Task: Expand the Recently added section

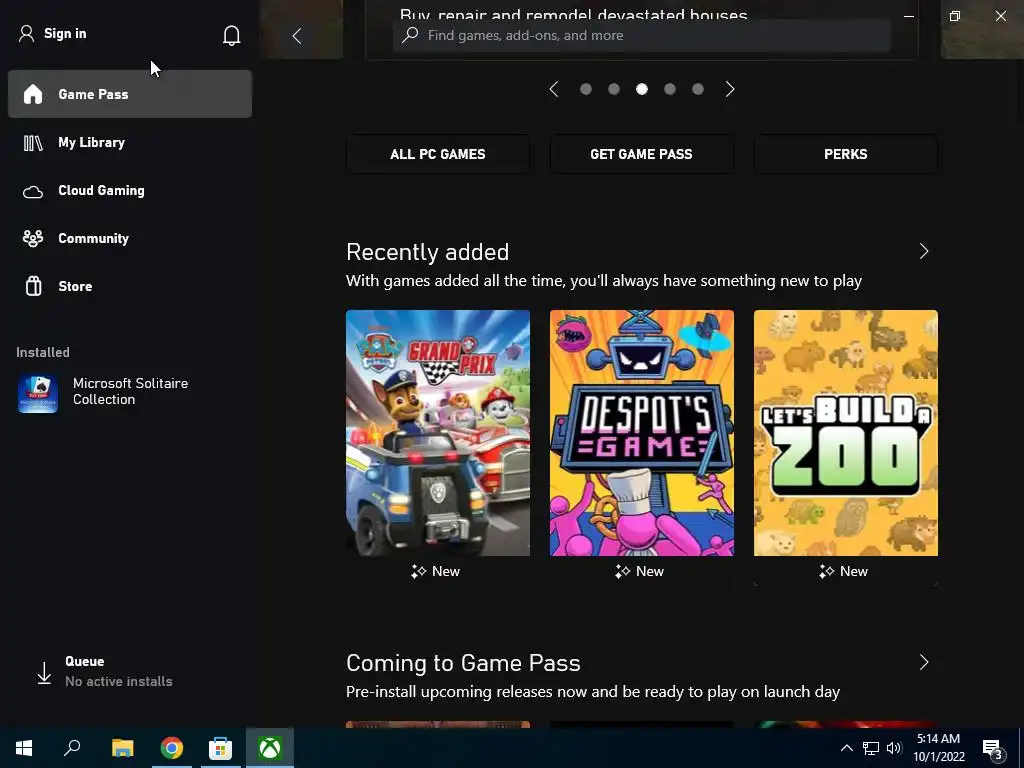Action: click(923, 251)
